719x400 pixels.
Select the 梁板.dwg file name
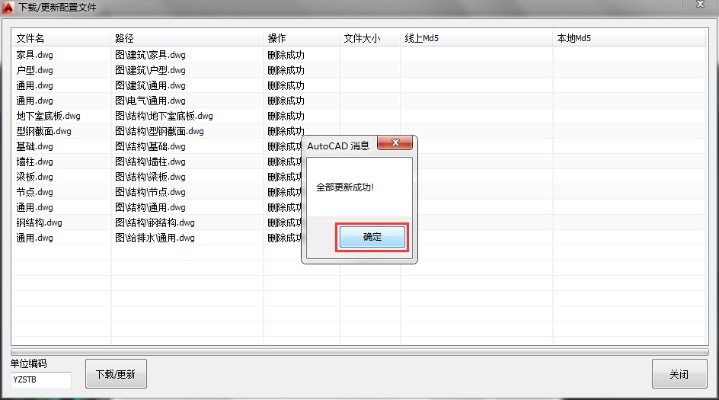(x=35, y=177)
